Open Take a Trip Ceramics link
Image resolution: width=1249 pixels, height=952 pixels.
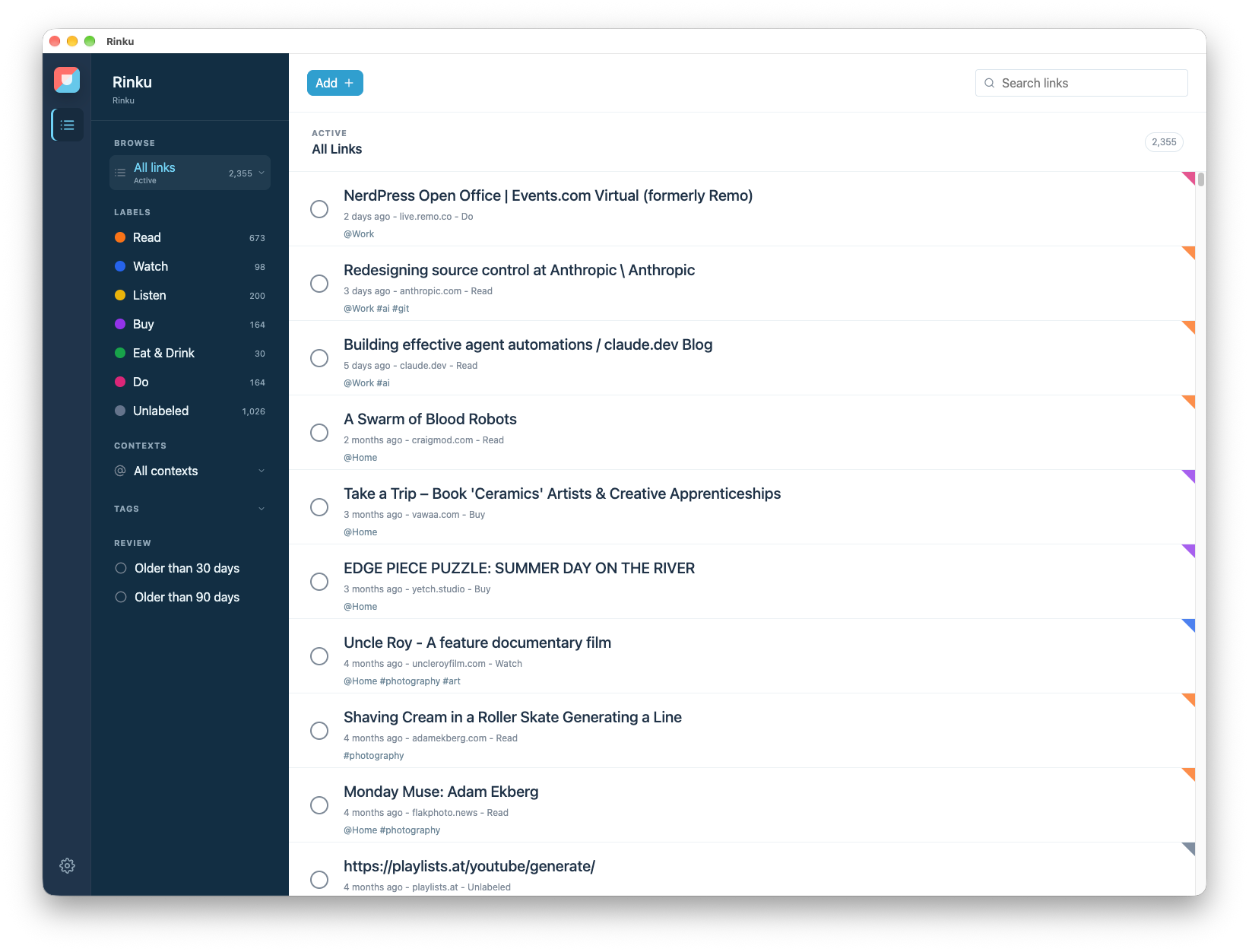562,493
